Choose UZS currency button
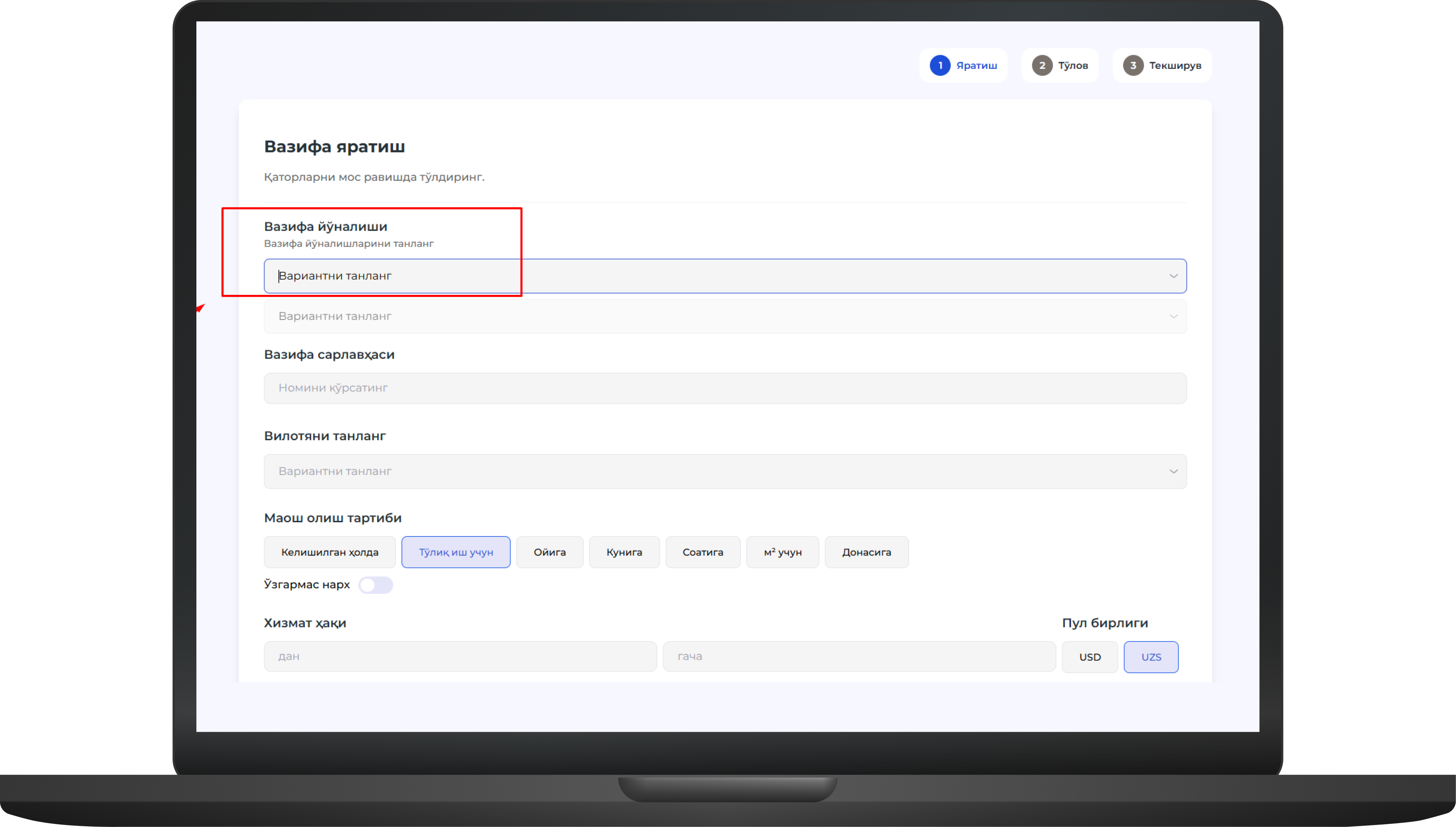 [x=1151, y=657]
